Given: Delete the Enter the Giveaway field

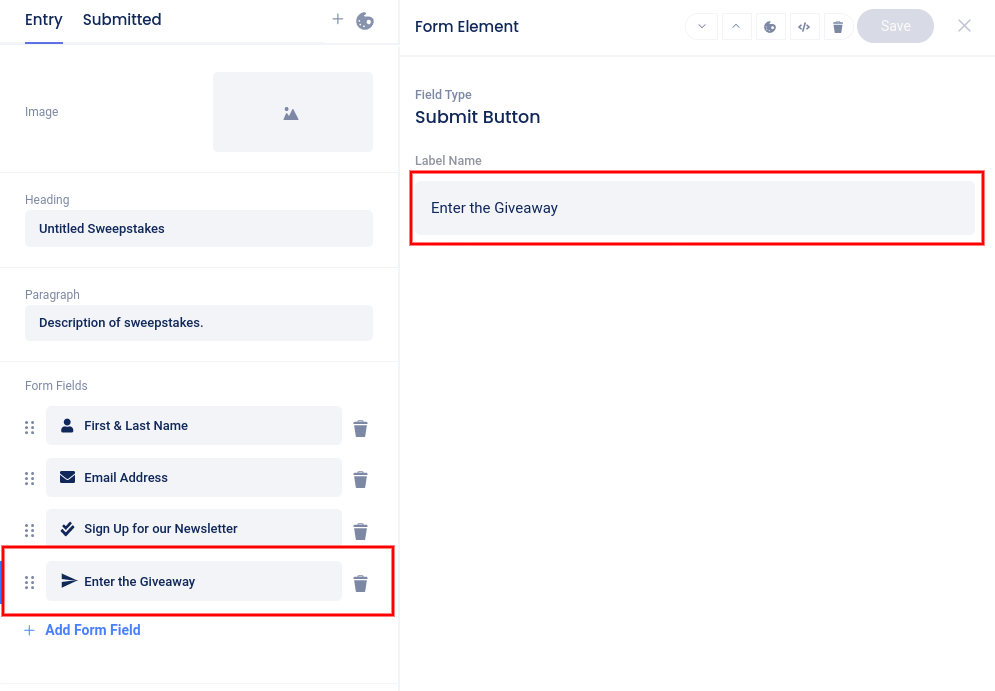Looking at the screenshot, I should [360, 583].
